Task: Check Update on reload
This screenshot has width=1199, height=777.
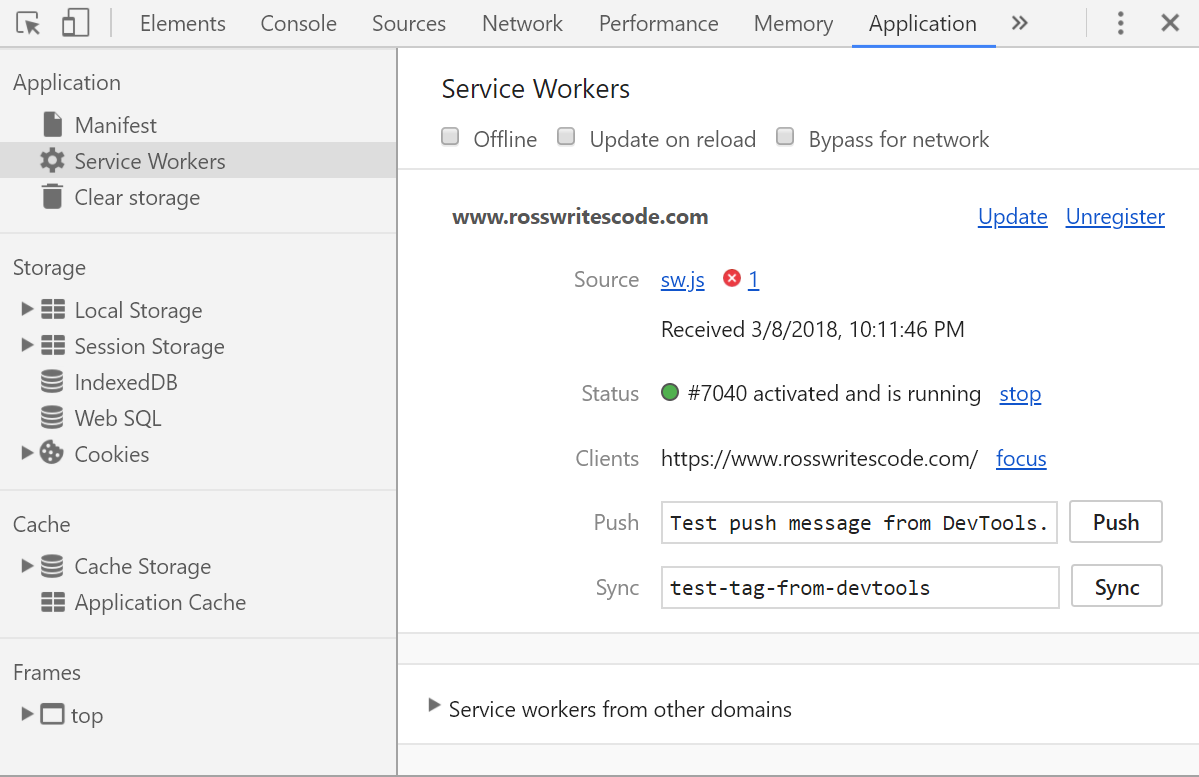Action: 566,136
